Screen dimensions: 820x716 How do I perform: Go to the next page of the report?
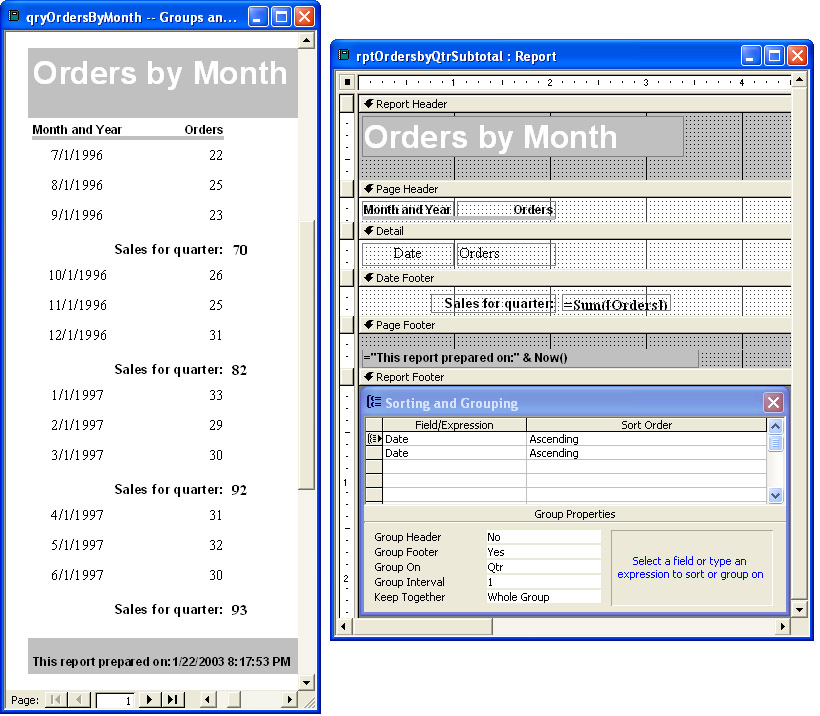click(x=149, y=700)
